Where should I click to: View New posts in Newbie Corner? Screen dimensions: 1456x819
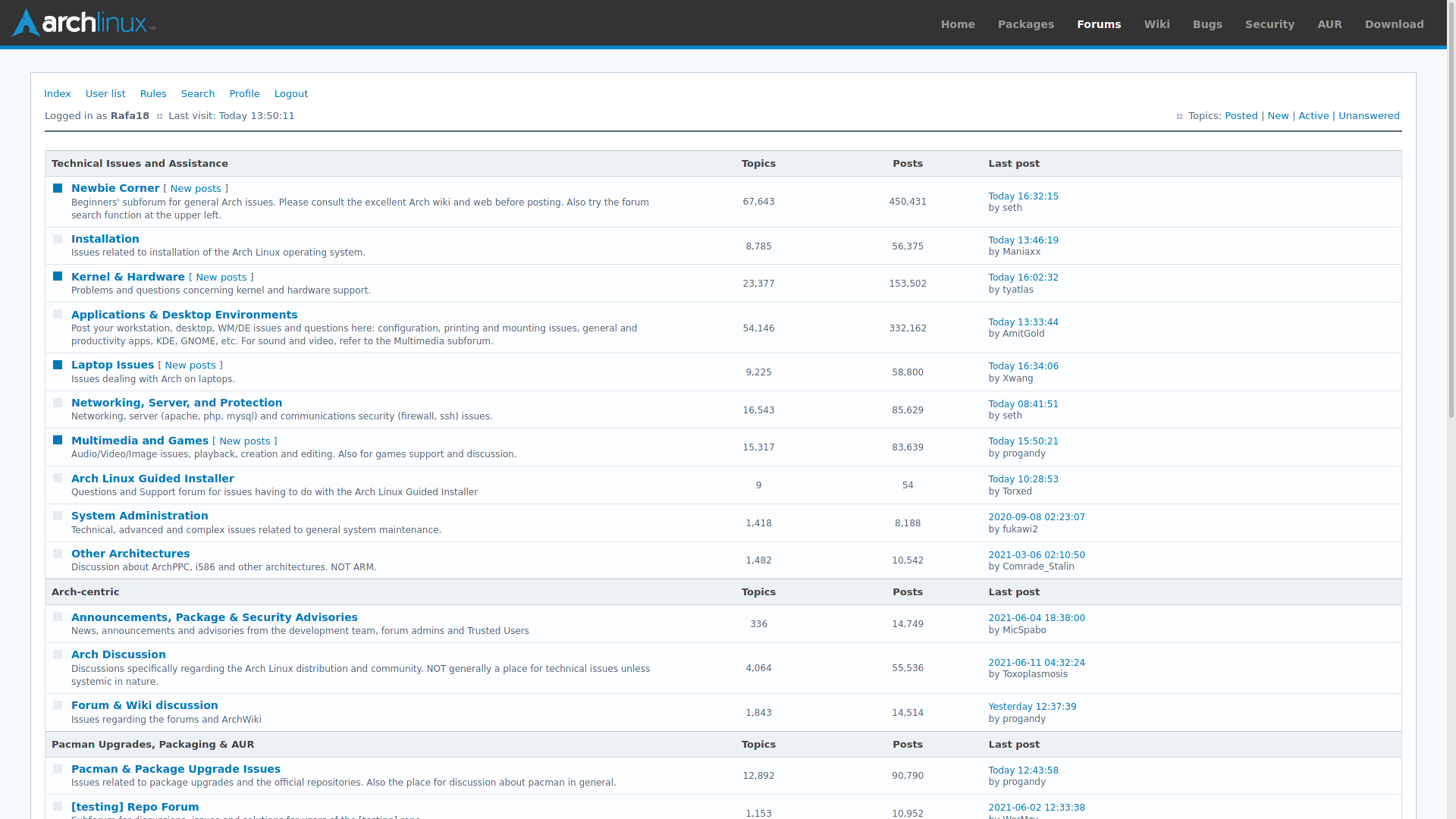pos(196,189)
